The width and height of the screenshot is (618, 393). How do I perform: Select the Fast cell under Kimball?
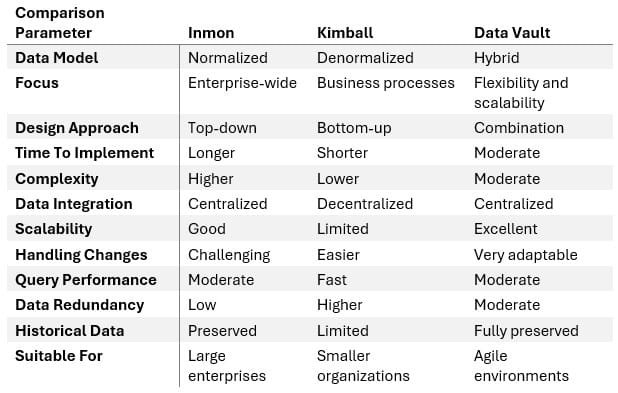332,280
